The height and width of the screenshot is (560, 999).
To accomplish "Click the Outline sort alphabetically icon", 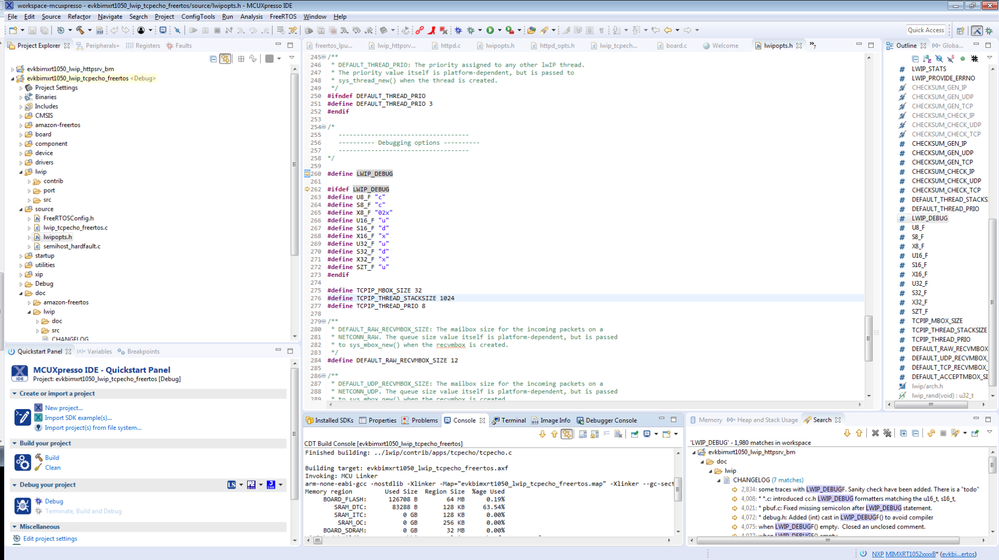I will point(927,59).
